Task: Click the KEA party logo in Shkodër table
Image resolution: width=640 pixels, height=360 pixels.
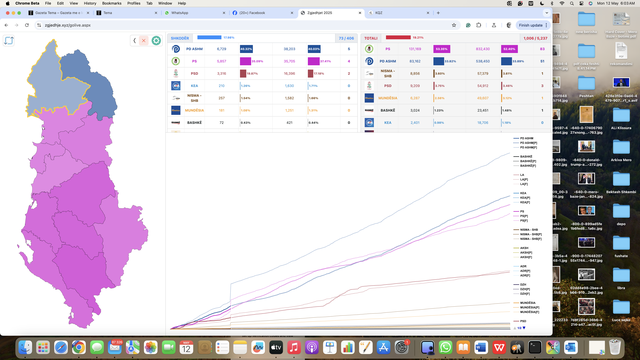Action: (176, 86)
